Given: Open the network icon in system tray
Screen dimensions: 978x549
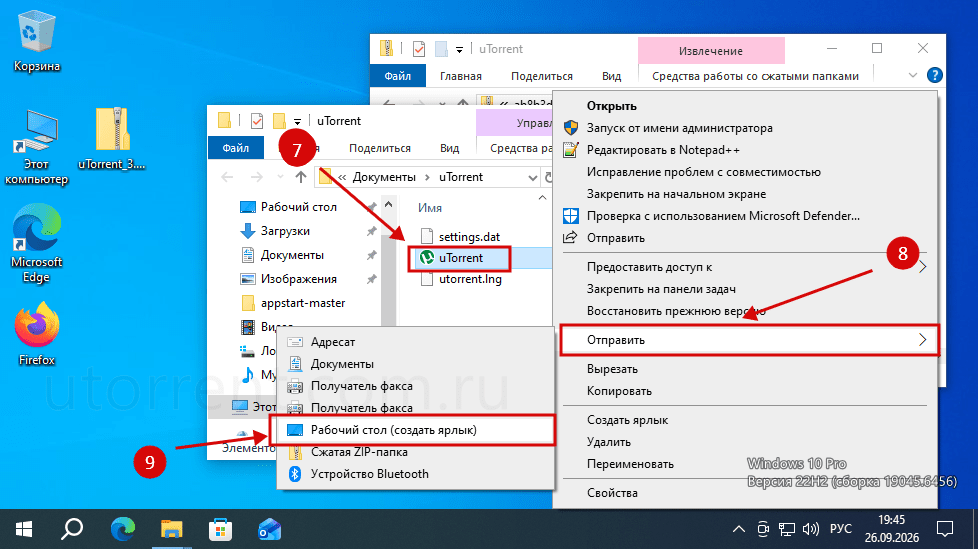Looking at the screenshot, I should click(787, 530).
